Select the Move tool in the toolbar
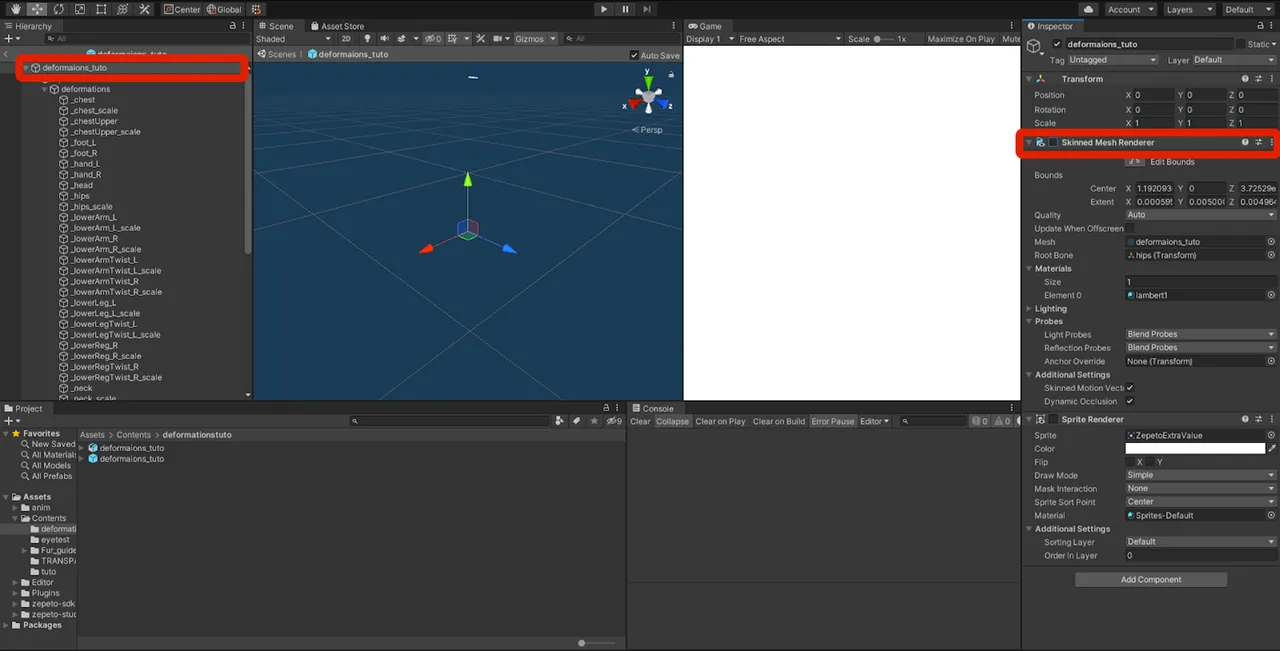The height and width of the screenshot is (651, 1280). [x=36, y=8]
